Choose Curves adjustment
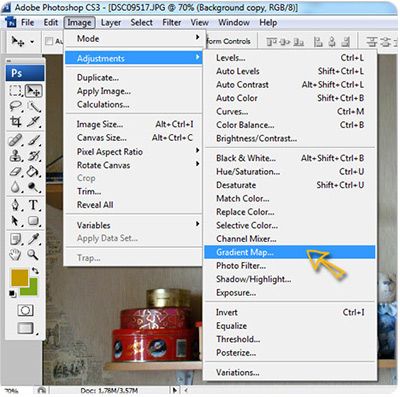This screenshot has width=400, height=397. coord(289,112)
